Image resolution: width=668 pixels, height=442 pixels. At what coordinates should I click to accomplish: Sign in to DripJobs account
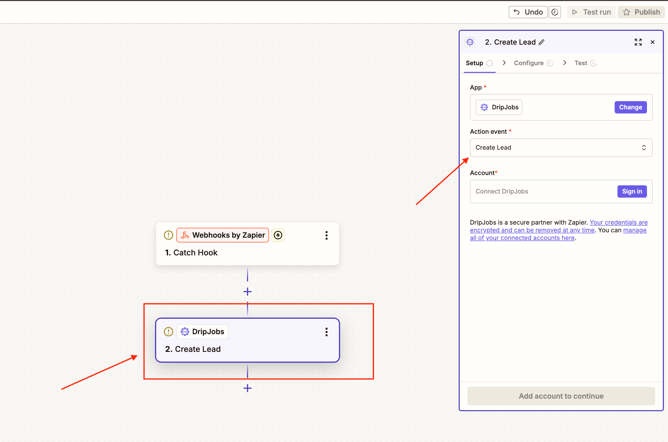(632, 191)
